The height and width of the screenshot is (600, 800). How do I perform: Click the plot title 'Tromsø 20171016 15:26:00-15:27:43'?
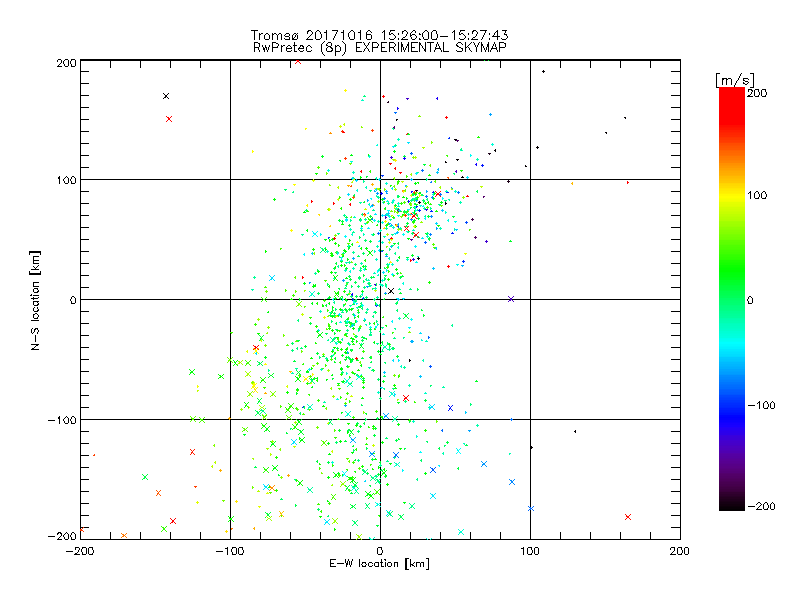(379, 35)
